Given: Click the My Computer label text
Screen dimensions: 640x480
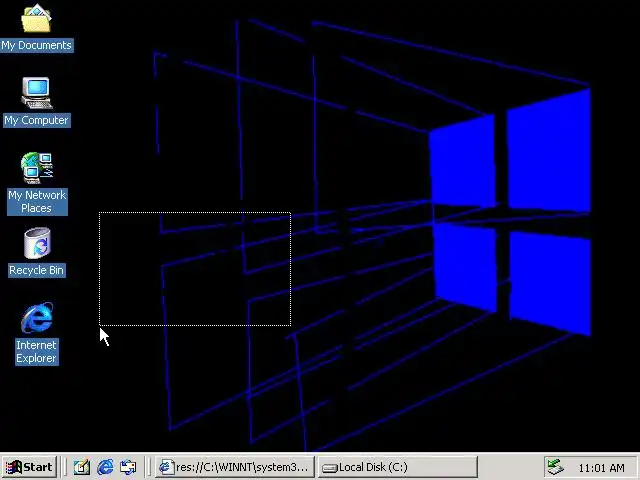Looking at the screenshot, I should (x=36, y=120).
